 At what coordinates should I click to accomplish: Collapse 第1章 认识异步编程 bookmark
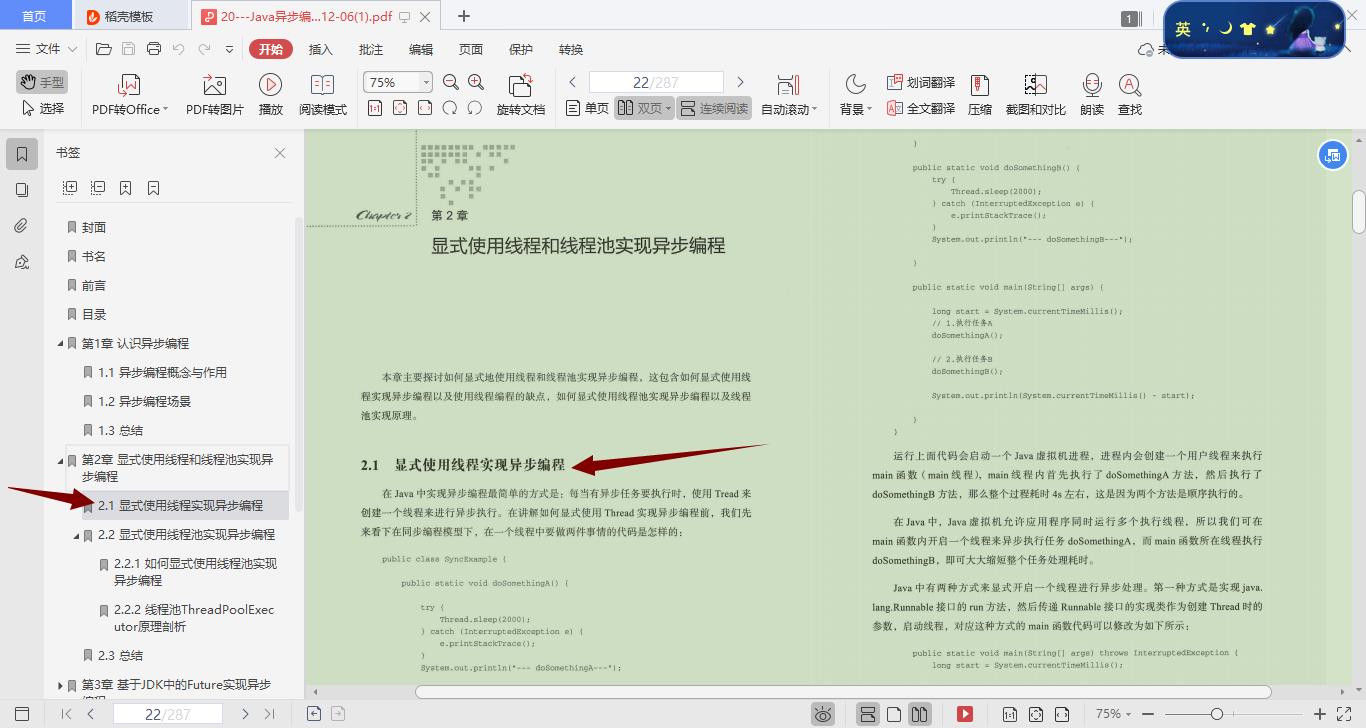tap(61, 344)
